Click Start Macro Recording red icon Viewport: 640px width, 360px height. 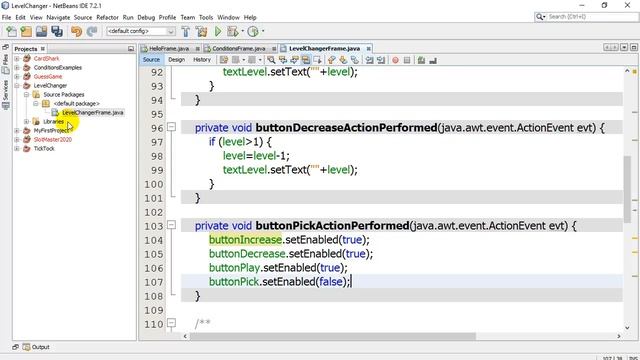click(395, 60)
